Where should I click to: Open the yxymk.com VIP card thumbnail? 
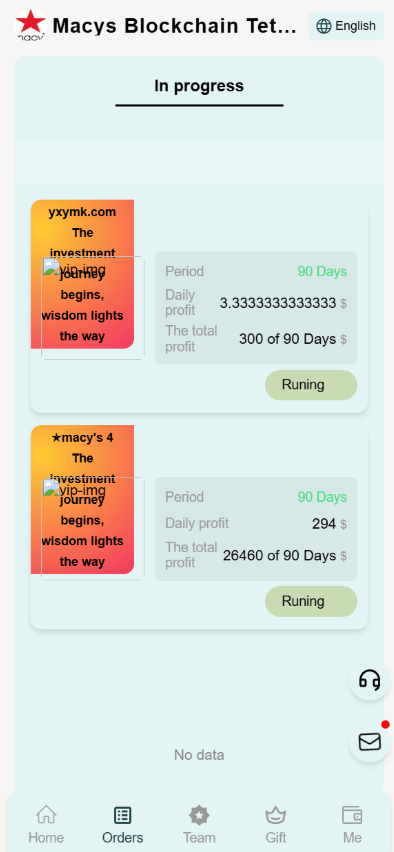point(83,274)
